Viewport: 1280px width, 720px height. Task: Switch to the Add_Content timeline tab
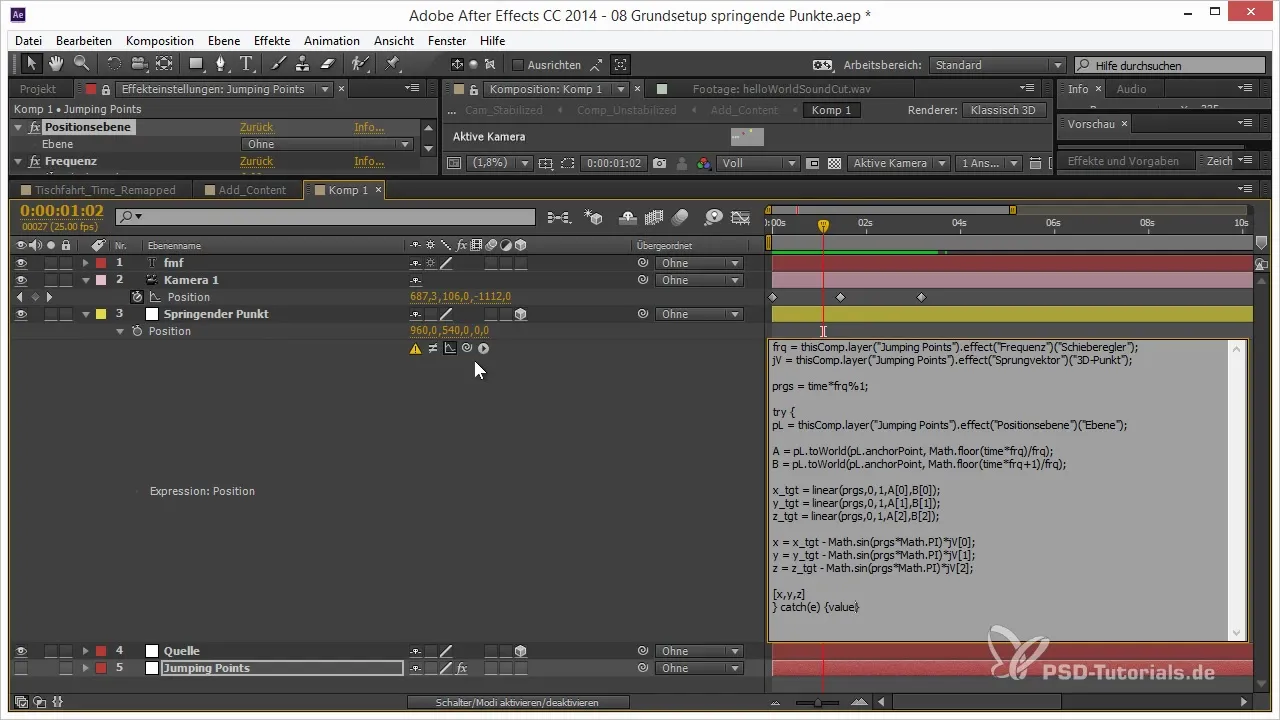[252, 190]
